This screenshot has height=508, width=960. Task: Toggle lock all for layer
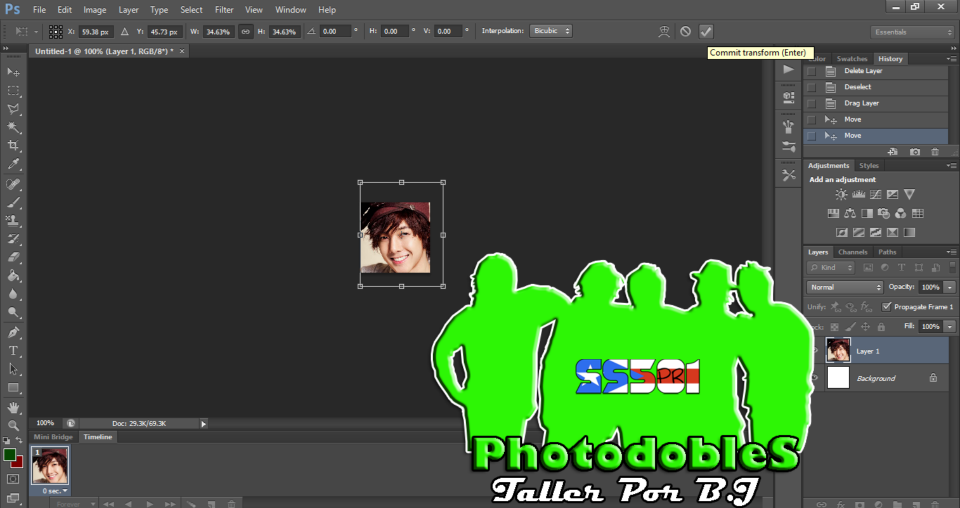tap(881, 327)
